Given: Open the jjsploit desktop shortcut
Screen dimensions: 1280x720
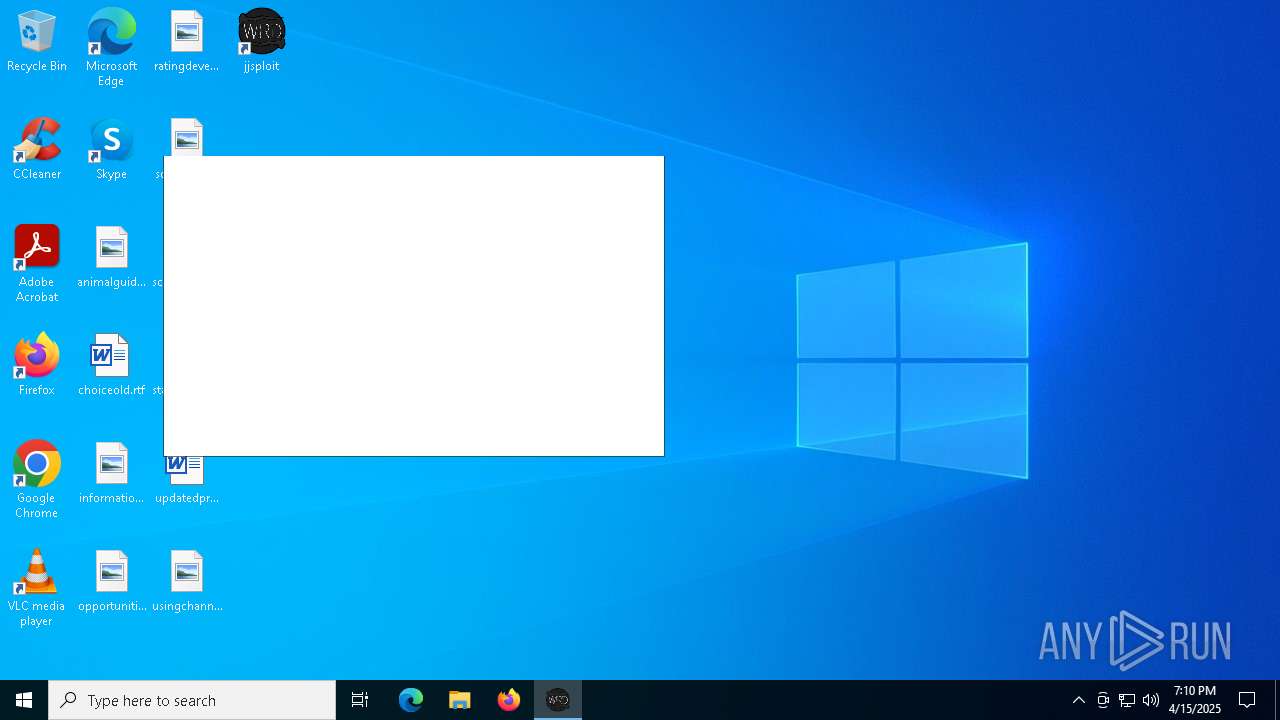Looking at the screenshot, I should tap(261, 42).
